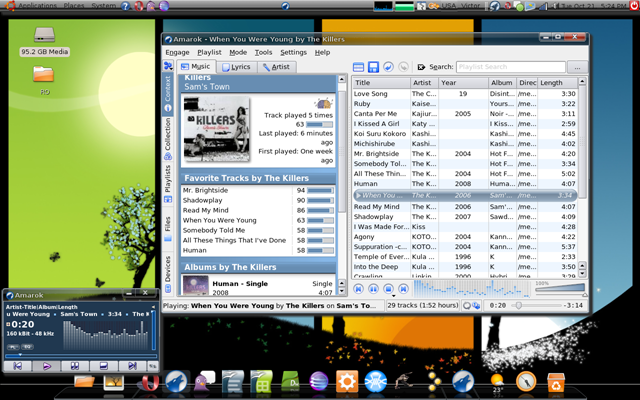640x400 pixels.
Task: Open the trash icon in the dock
Action: (x=556, y=382)
